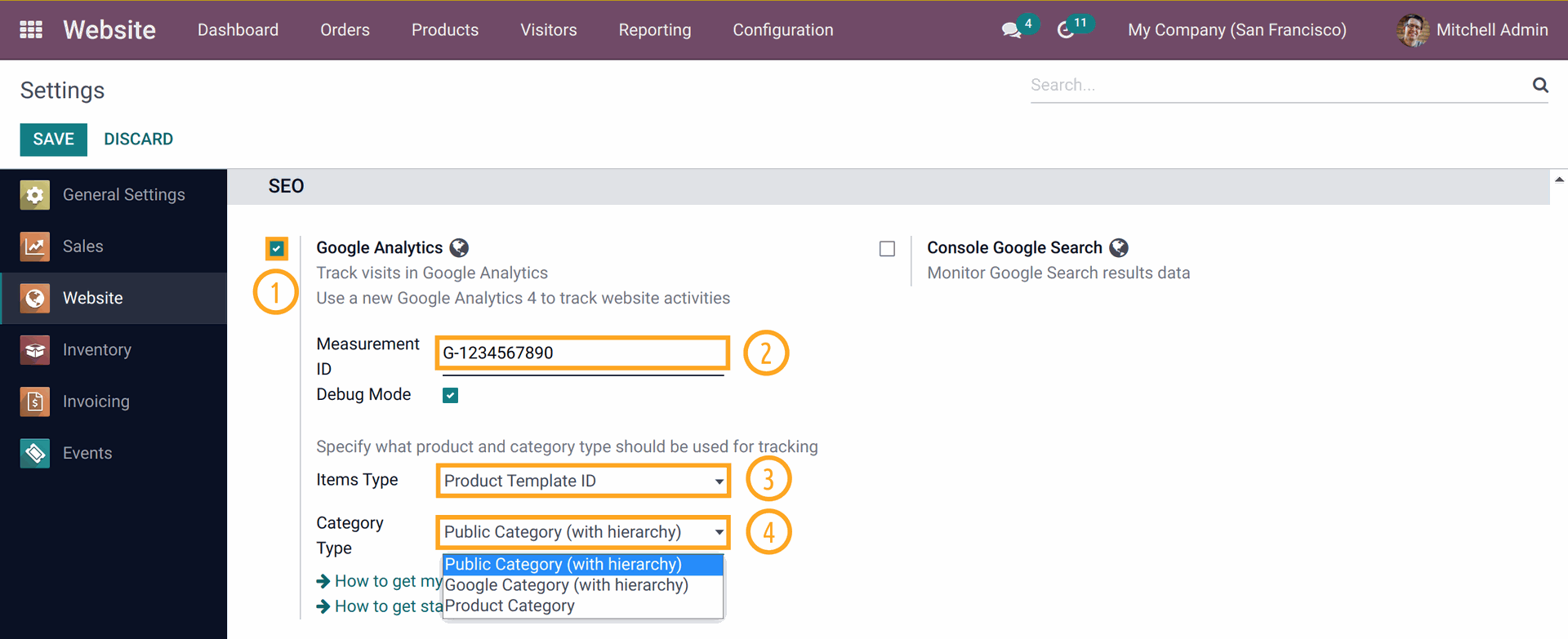Choose Product Category option in list
The image size is (1568, 639).
coord(583,606)
